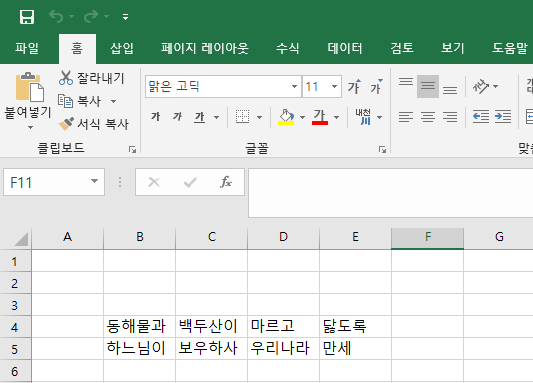
Task: Click decrease indent icon
Action: [x=481, y=117]
